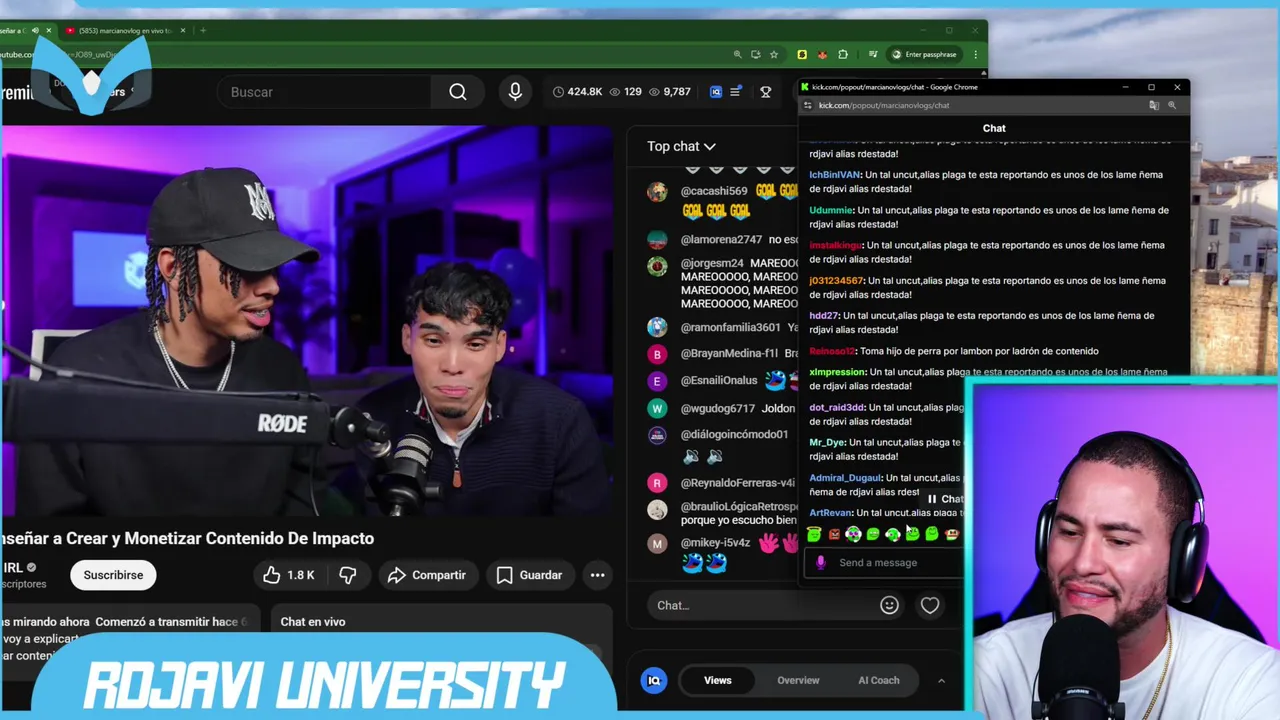Screen dimensions: 1280x720
Task: Click Enter passphrase profile button
Action: (x=926, y=55)
